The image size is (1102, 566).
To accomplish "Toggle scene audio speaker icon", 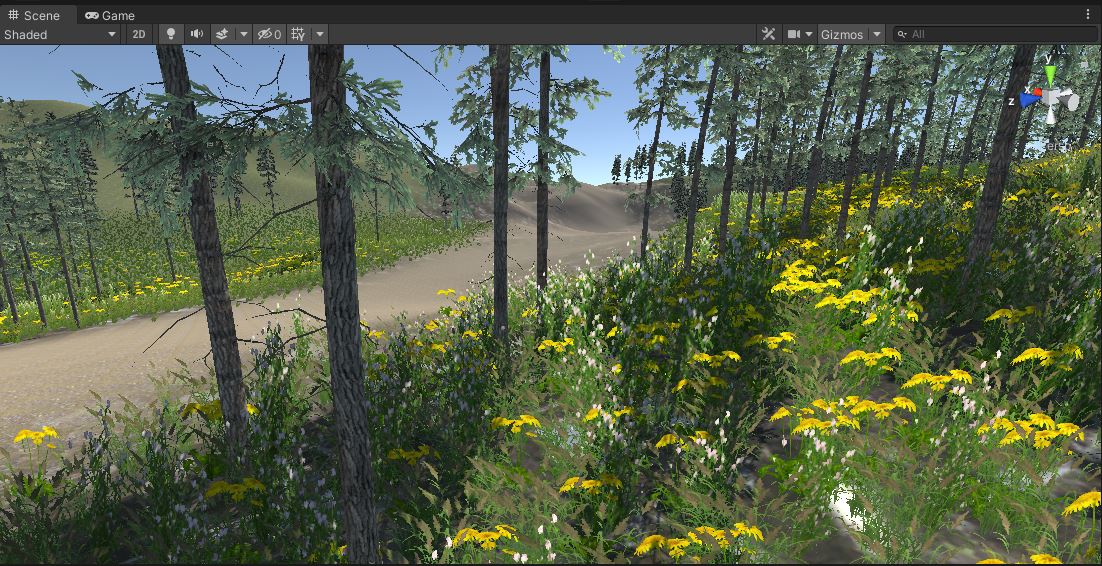I will click(x=197, y=34).
